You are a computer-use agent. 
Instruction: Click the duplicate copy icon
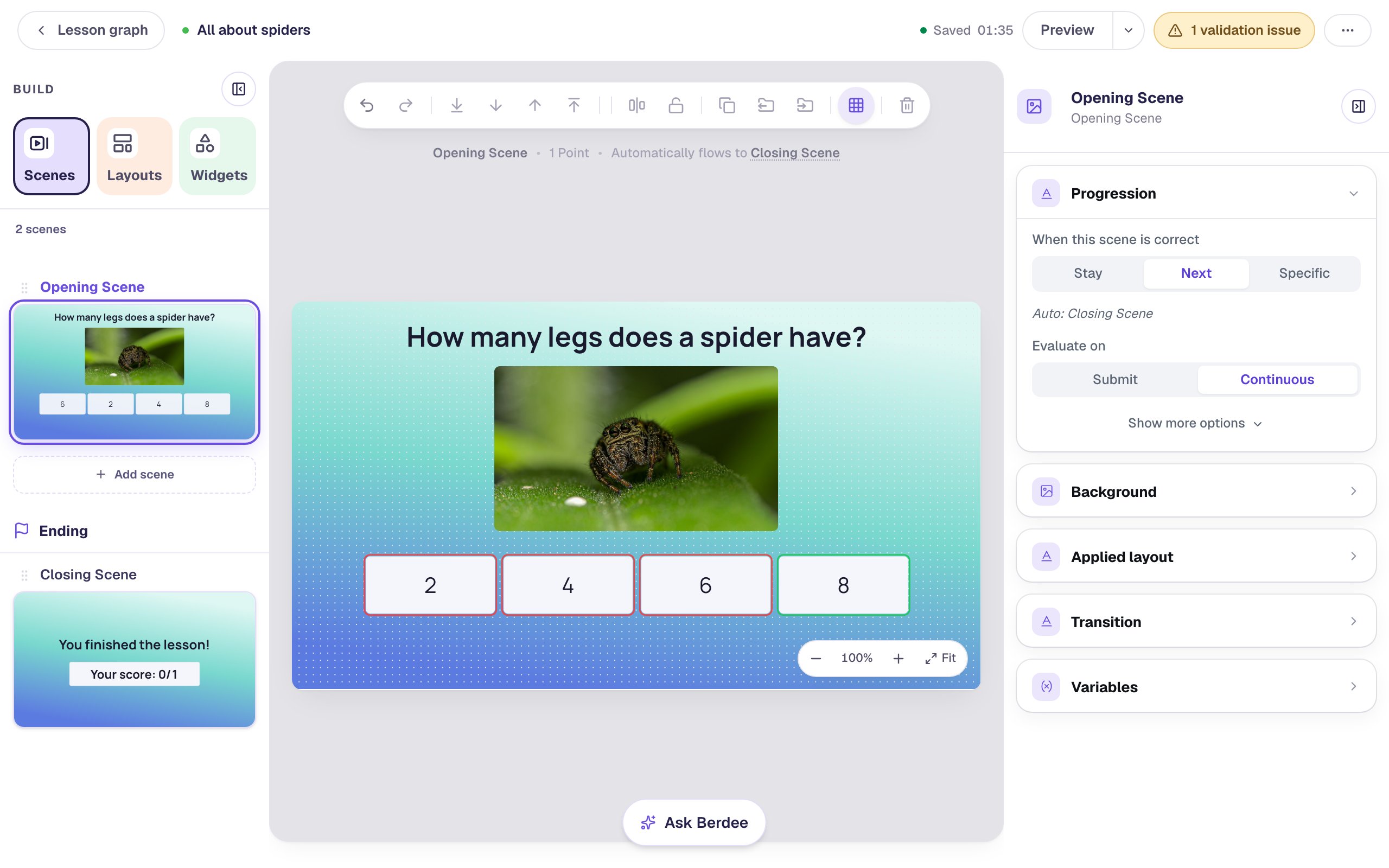coord(727,105)
